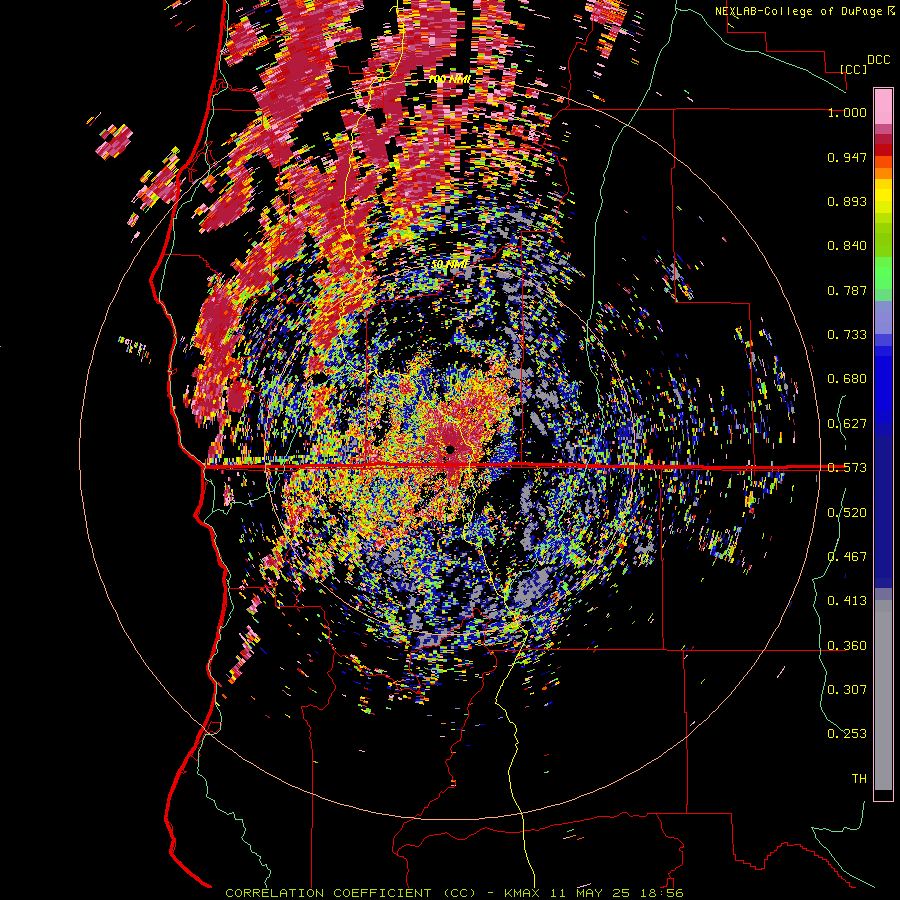Select the 0.307 legend value
Screen dimensions: 900x900
point(847,689)
